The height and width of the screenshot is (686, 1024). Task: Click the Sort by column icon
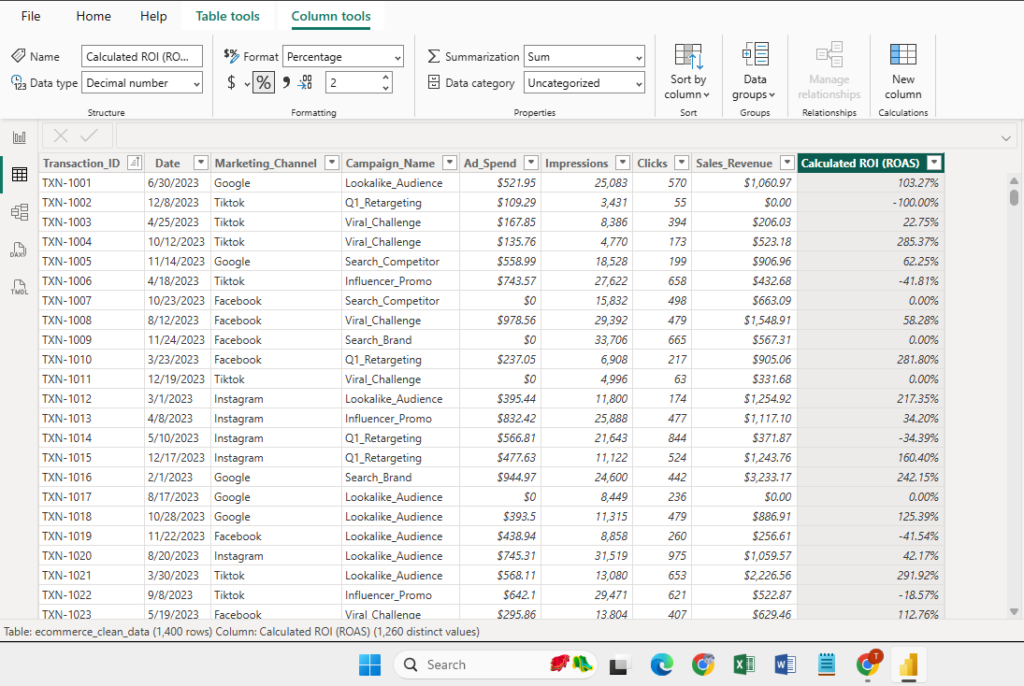tap(688, 57)
